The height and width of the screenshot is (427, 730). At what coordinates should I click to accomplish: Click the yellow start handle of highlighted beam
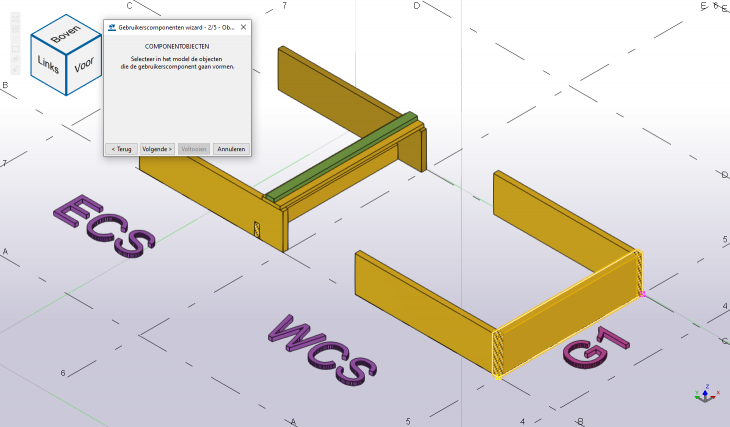pos(498,377)
